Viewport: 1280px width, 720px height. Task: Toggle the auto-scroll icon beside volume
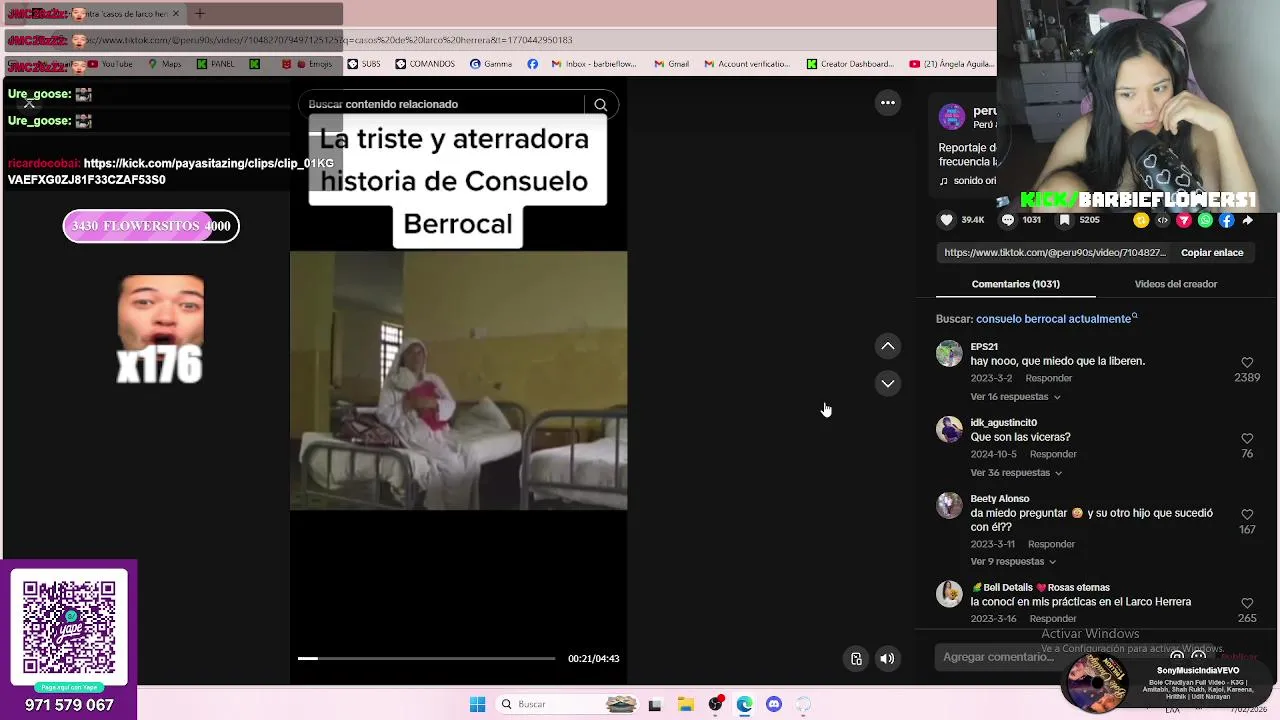click(856, 658)
